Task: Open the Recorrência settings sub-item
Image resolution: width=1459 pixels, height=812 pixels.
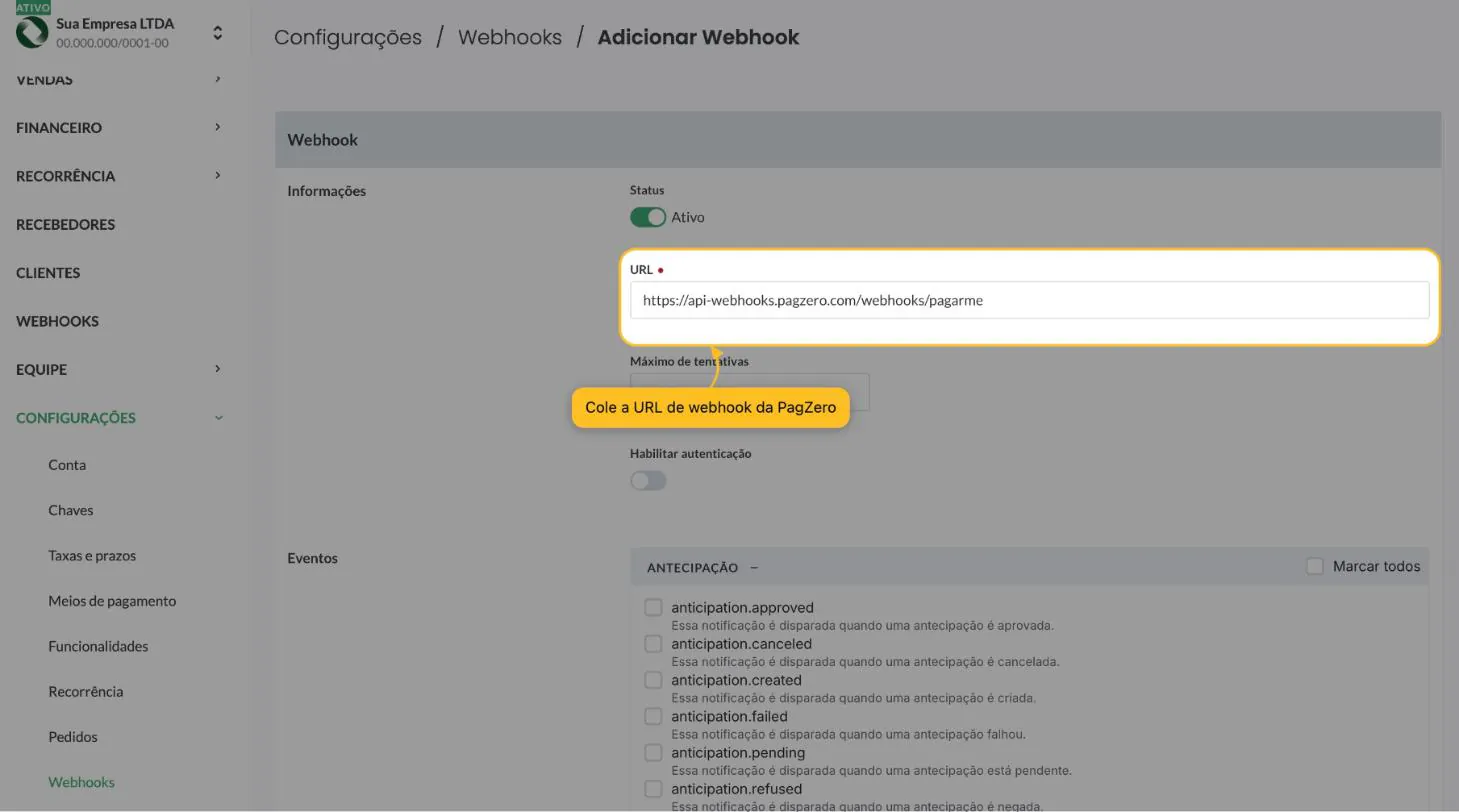Action: pyautogui.click(x=86, y=692)
